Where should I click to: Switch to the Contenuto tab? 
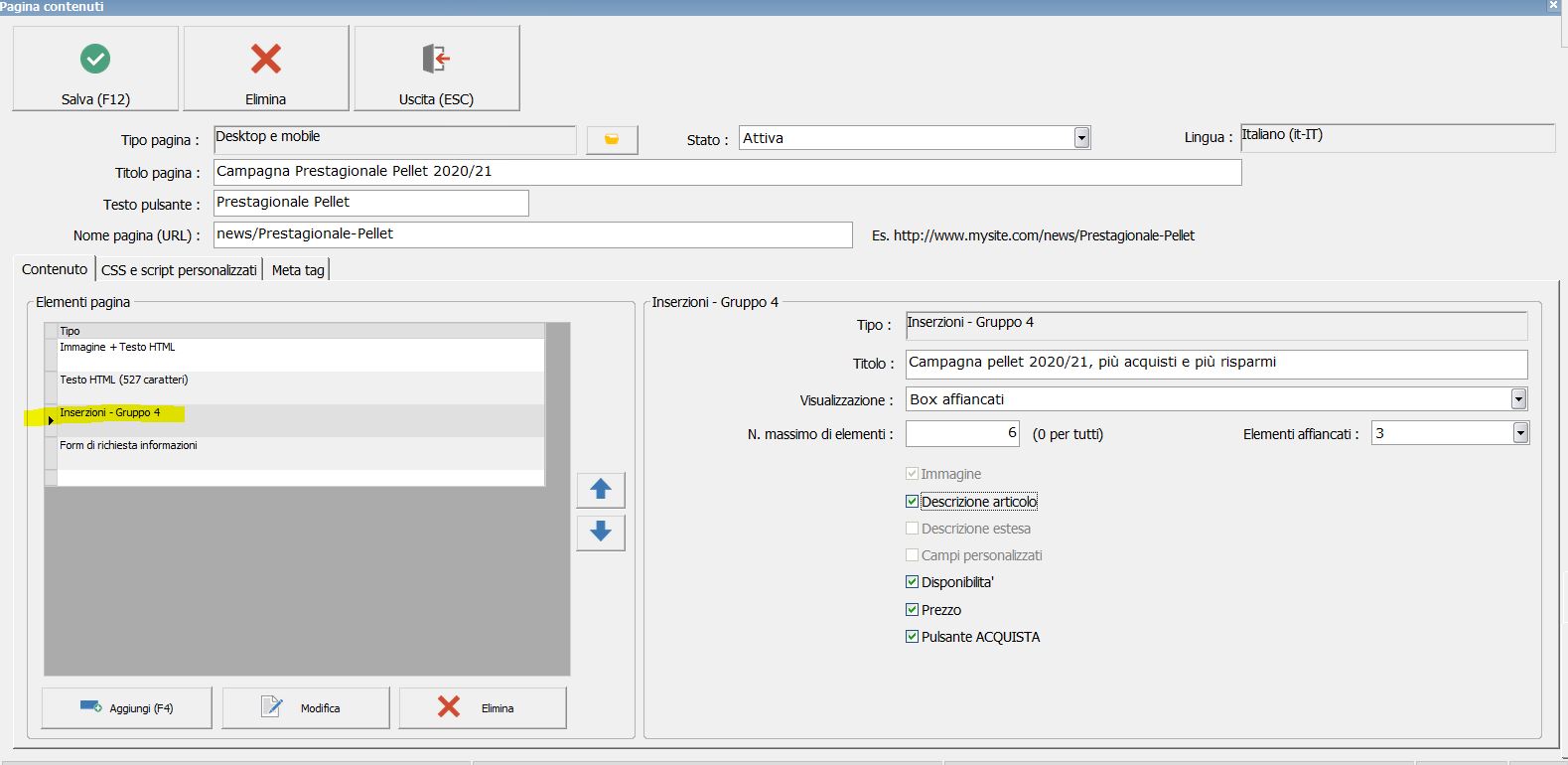click(55, 269)
